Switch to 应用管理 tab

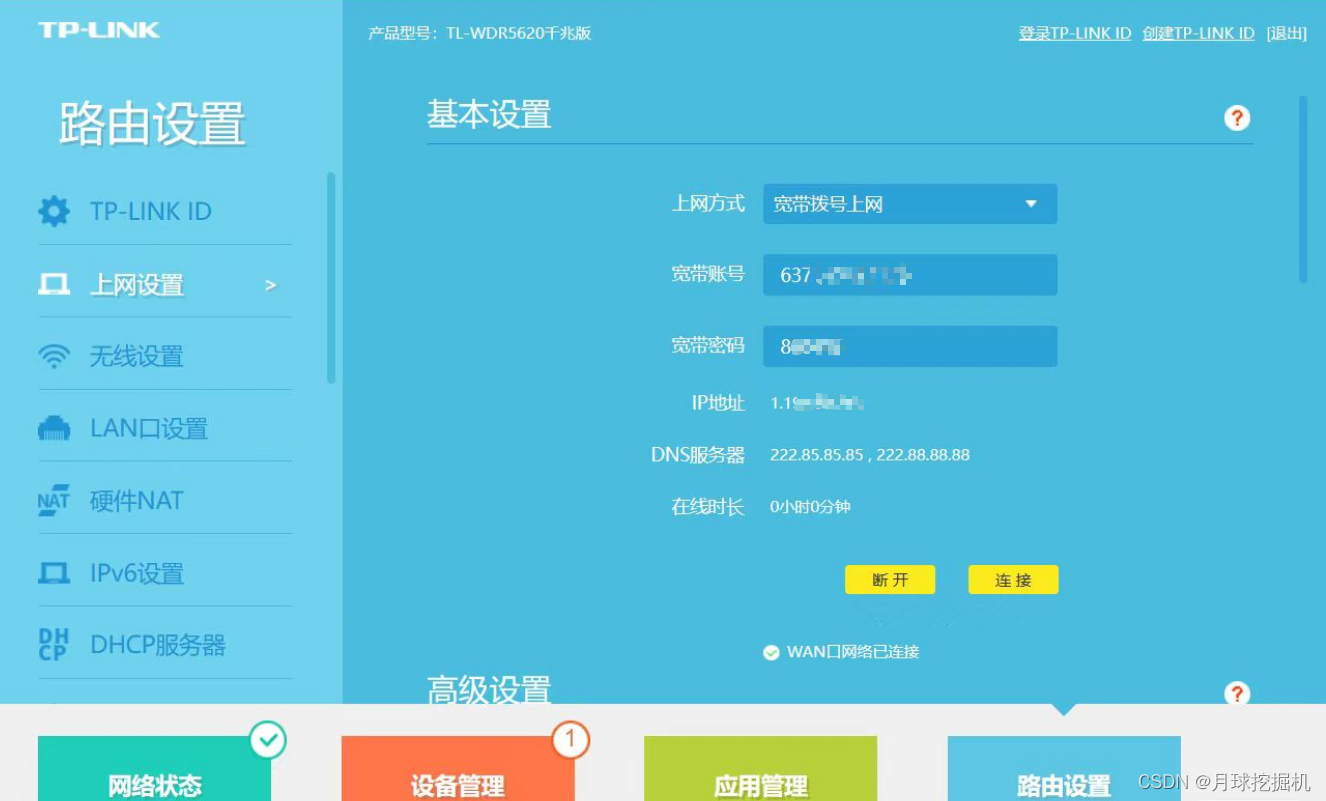pyautogui.click(x=760, y=769)
